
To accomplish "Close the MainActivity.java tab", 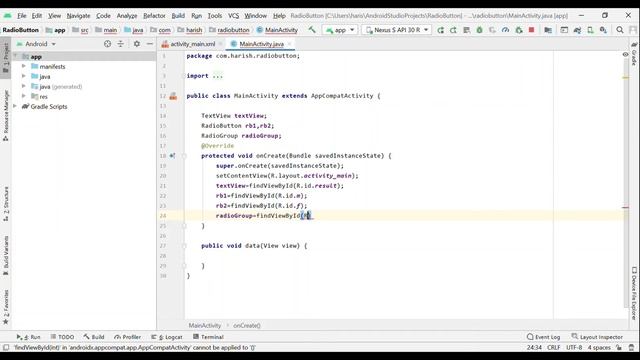I will (290, 44).
